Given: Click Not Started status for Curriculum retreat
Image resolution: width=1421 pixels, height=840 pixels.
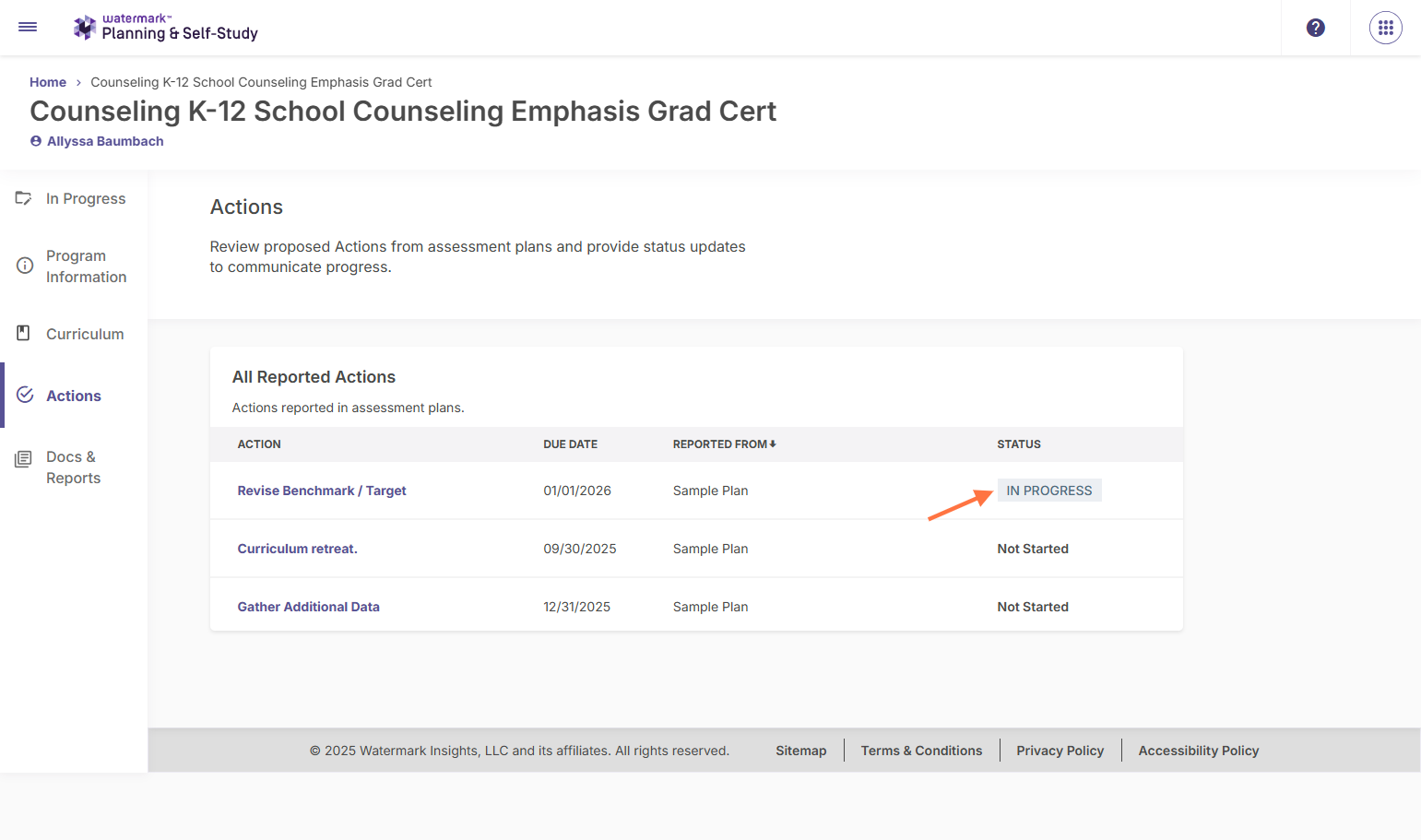Looking at the screenshot, I should [x=1033, y=549].
